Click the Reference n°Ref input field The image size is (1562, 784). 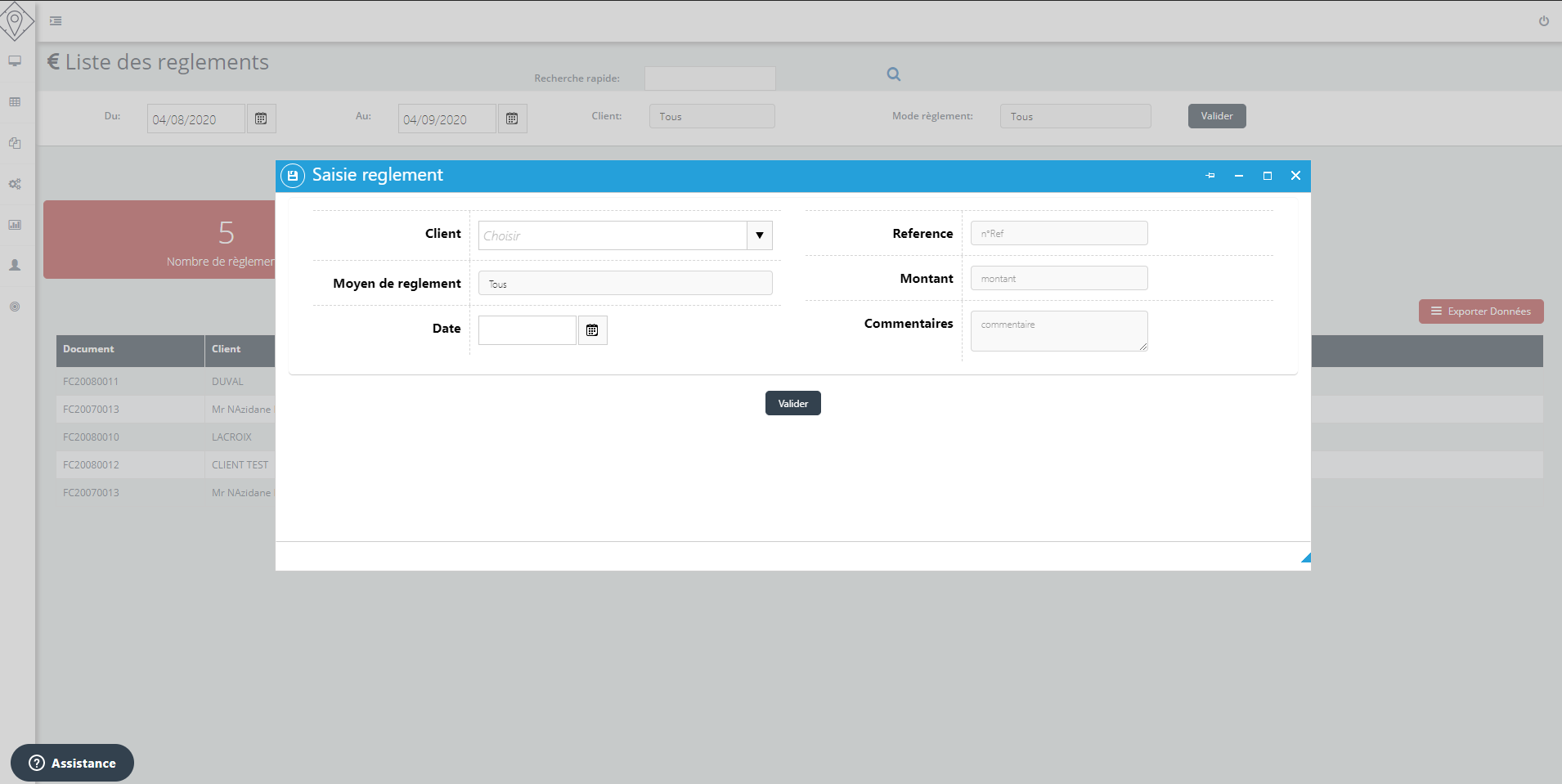tap(1058, 234)
